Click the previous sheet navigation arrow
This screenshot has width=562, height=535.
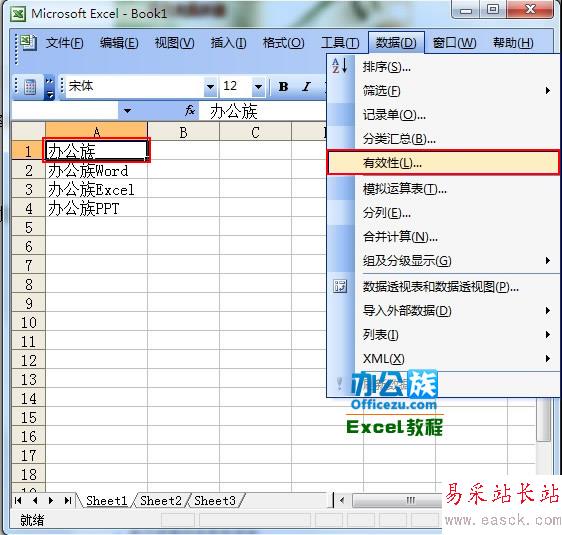tap(35, 501)
